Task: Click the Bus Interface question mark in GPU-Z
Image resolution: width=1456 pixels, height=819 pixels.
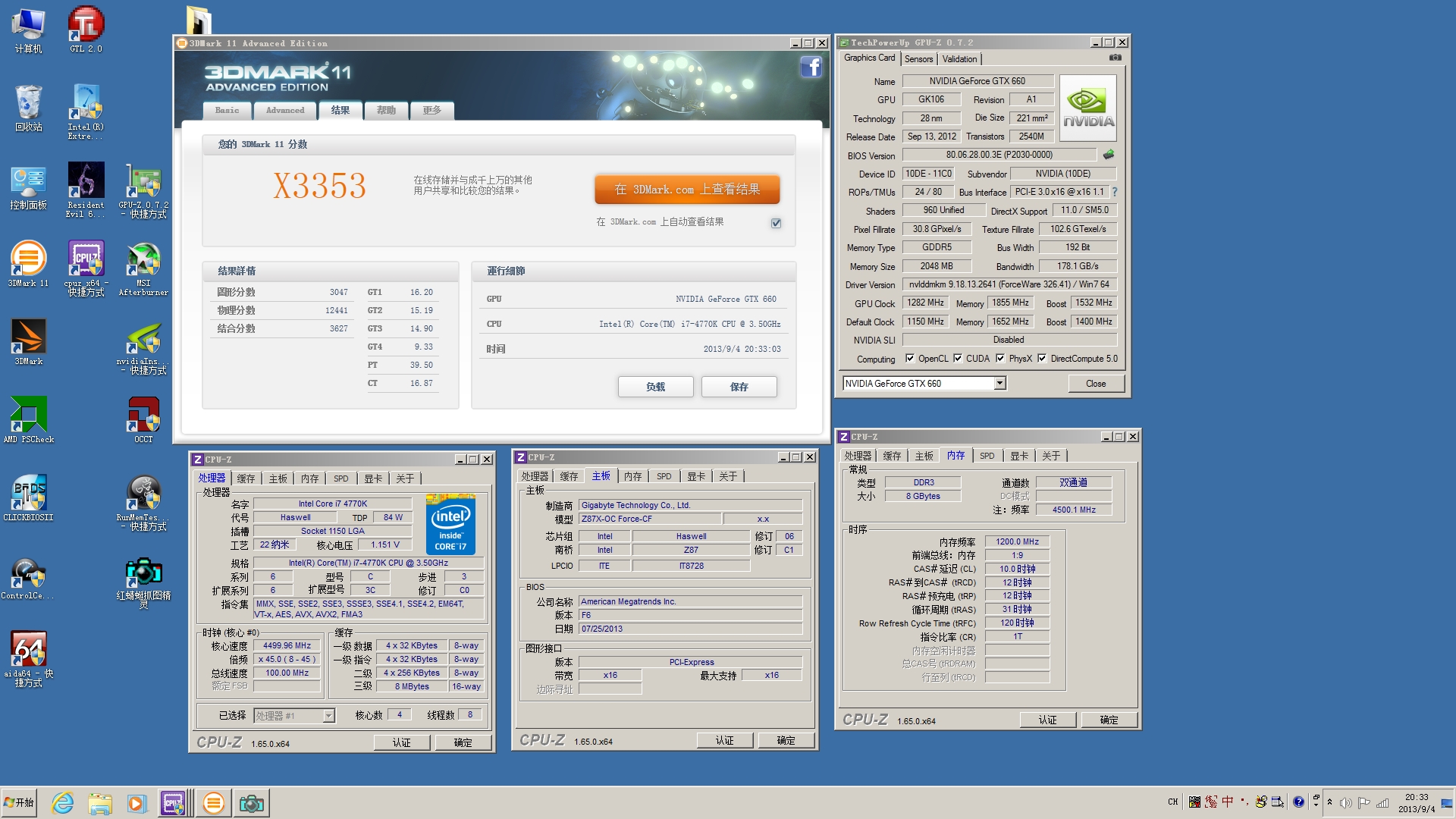Action: point(1114,192)
